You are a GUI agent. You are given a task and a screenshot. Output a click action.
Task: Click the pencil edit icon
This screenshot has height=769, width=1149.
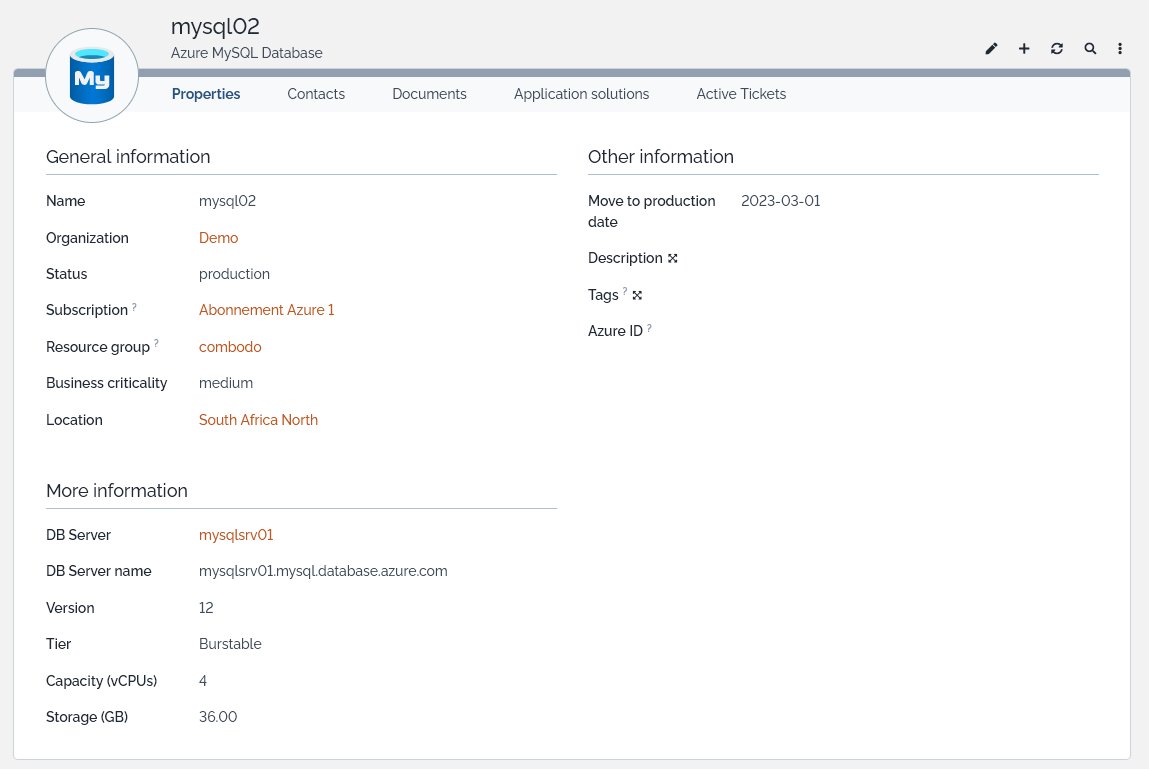pyautogui.click(x=991, y=49)
